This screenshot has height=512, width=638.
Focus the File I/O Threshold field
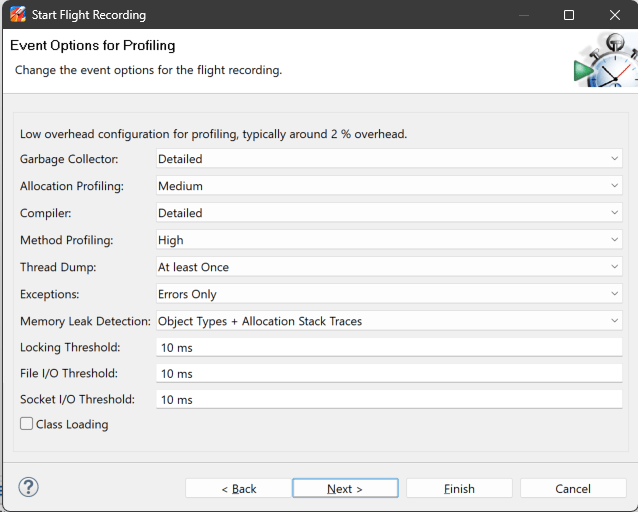click(389, 373)
